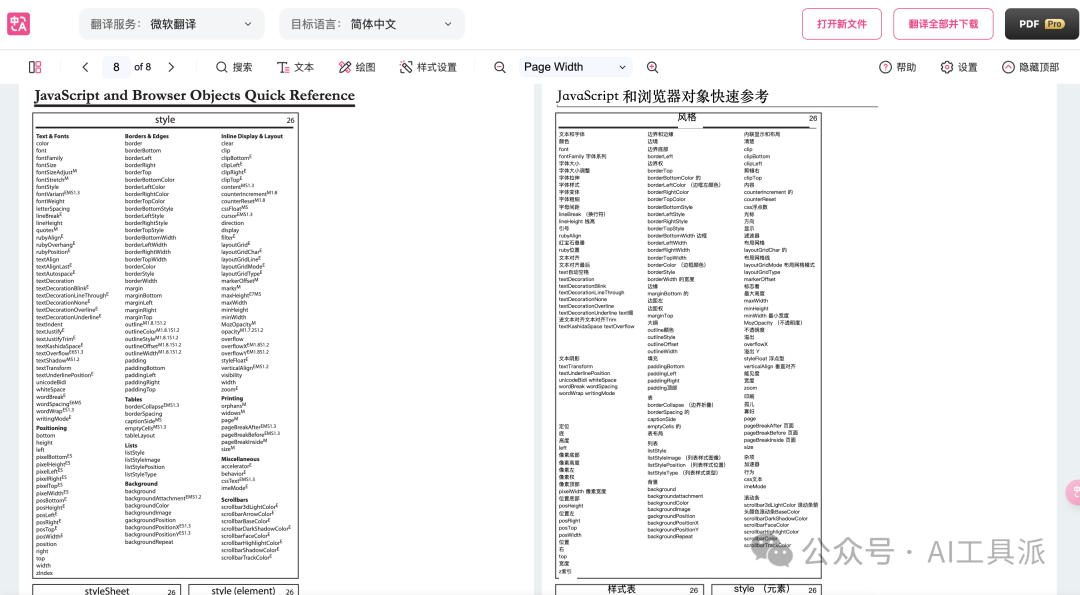Open the 设置 settings button

[x=959, y=67]
